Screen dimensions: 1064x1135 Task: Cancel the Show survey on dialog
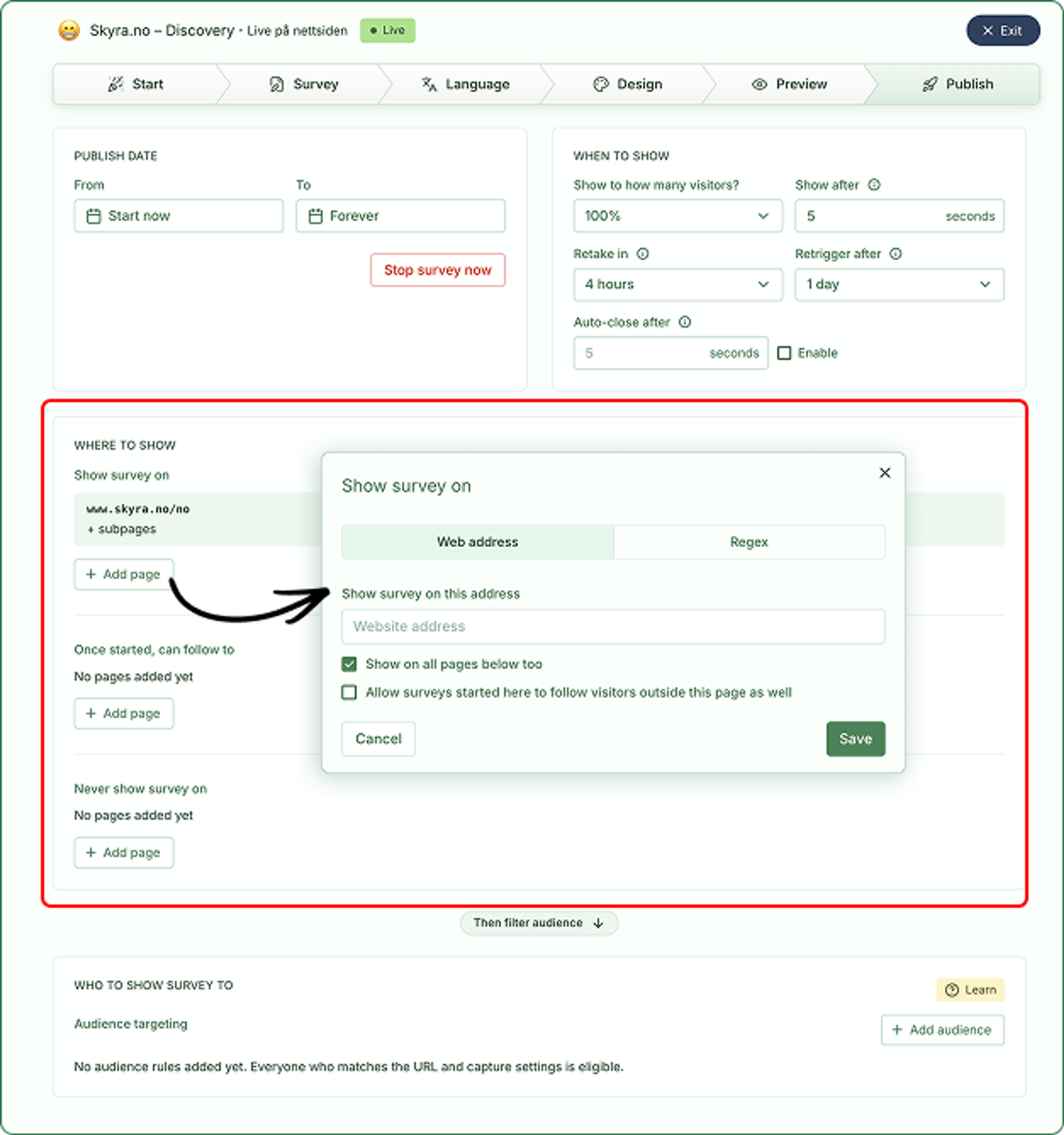click(x=378, y=739)
